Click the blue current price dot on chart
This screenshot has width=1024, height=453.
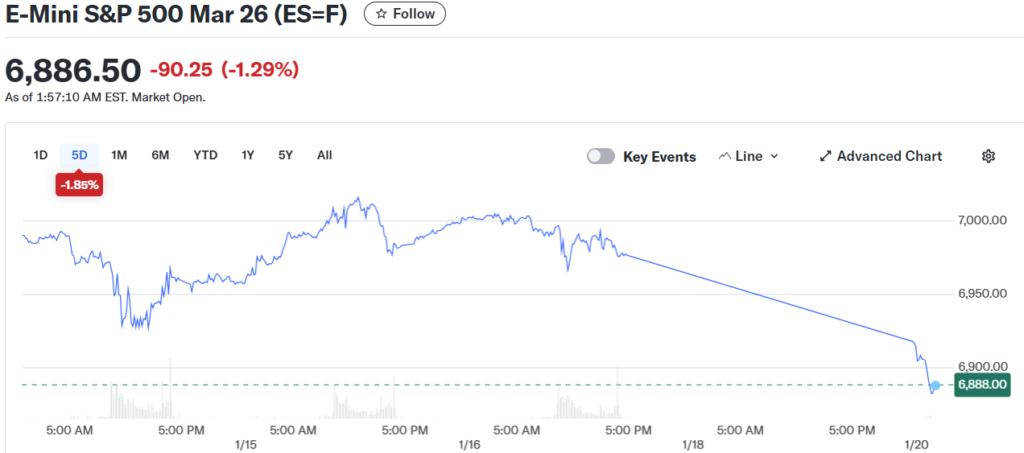[935, 385]
